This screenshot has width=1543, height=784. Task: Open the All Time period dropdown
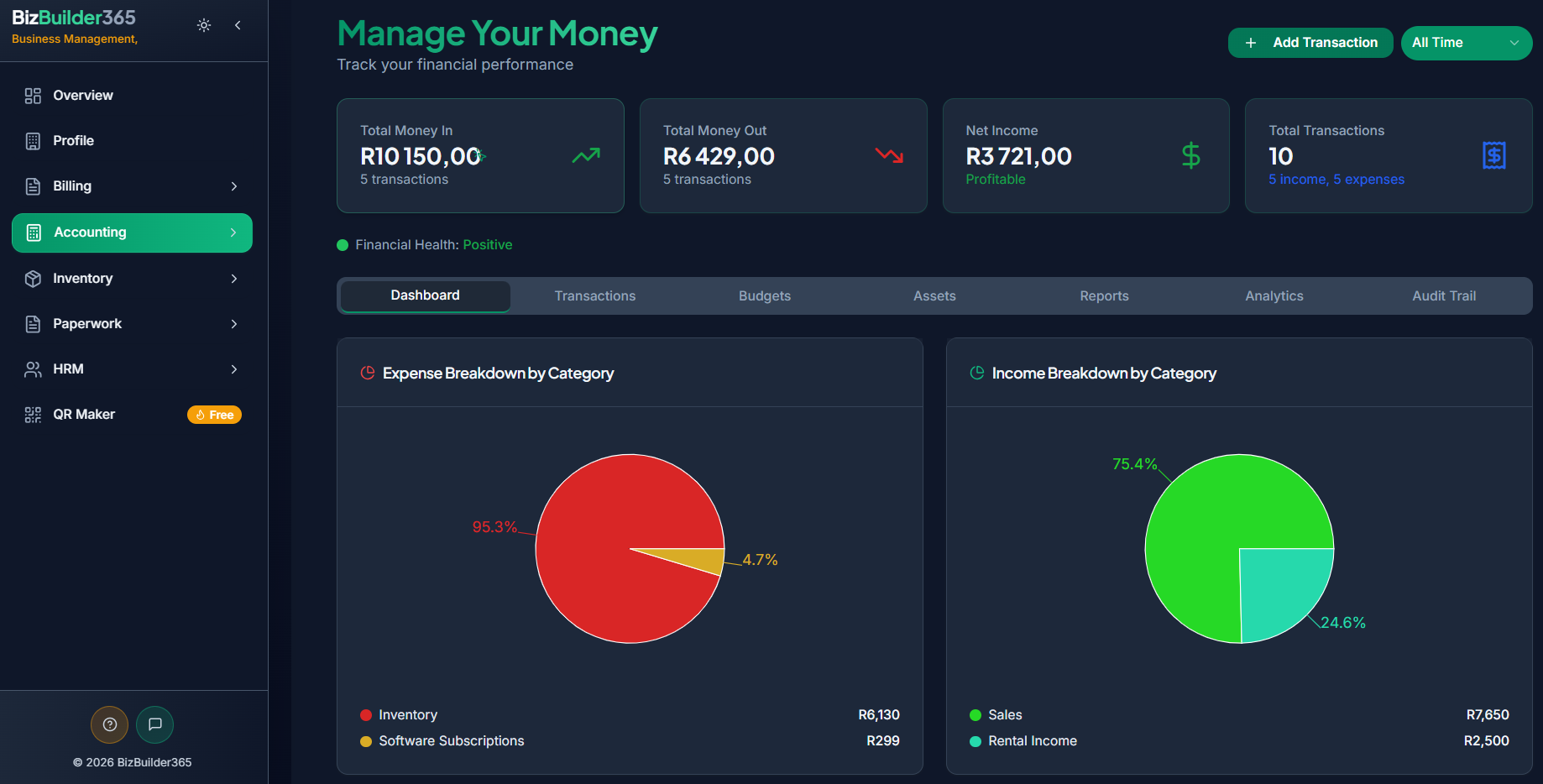tap(1466, 43)
